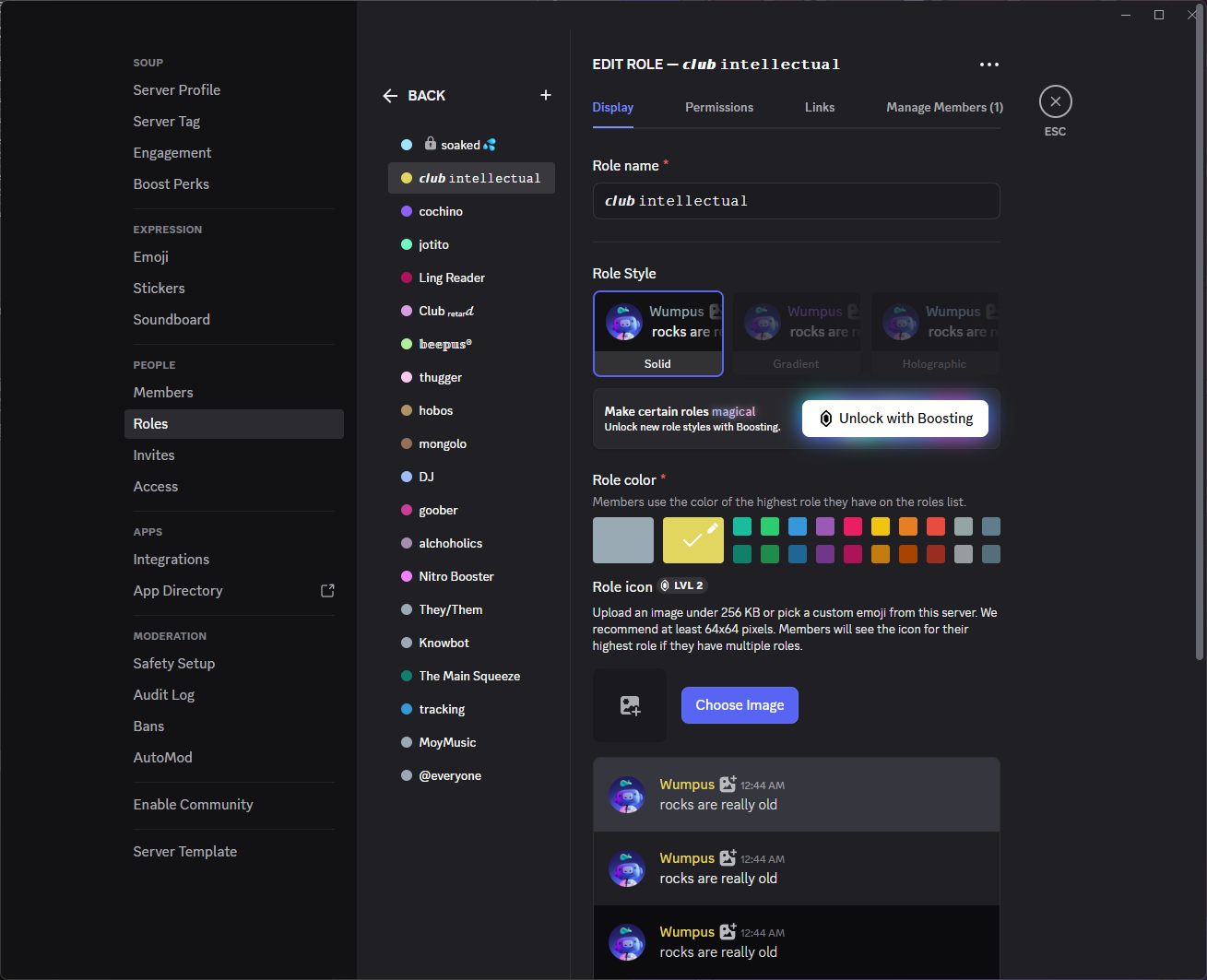Click the plus icon to create role
The width and height of the screenshot is (1207, 980).
coord(546,95)
